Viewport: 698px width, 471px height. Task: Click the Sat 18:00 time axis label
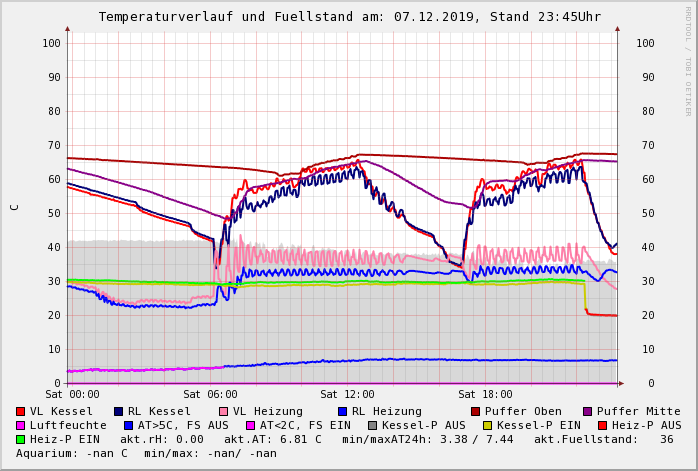[485, 395]
